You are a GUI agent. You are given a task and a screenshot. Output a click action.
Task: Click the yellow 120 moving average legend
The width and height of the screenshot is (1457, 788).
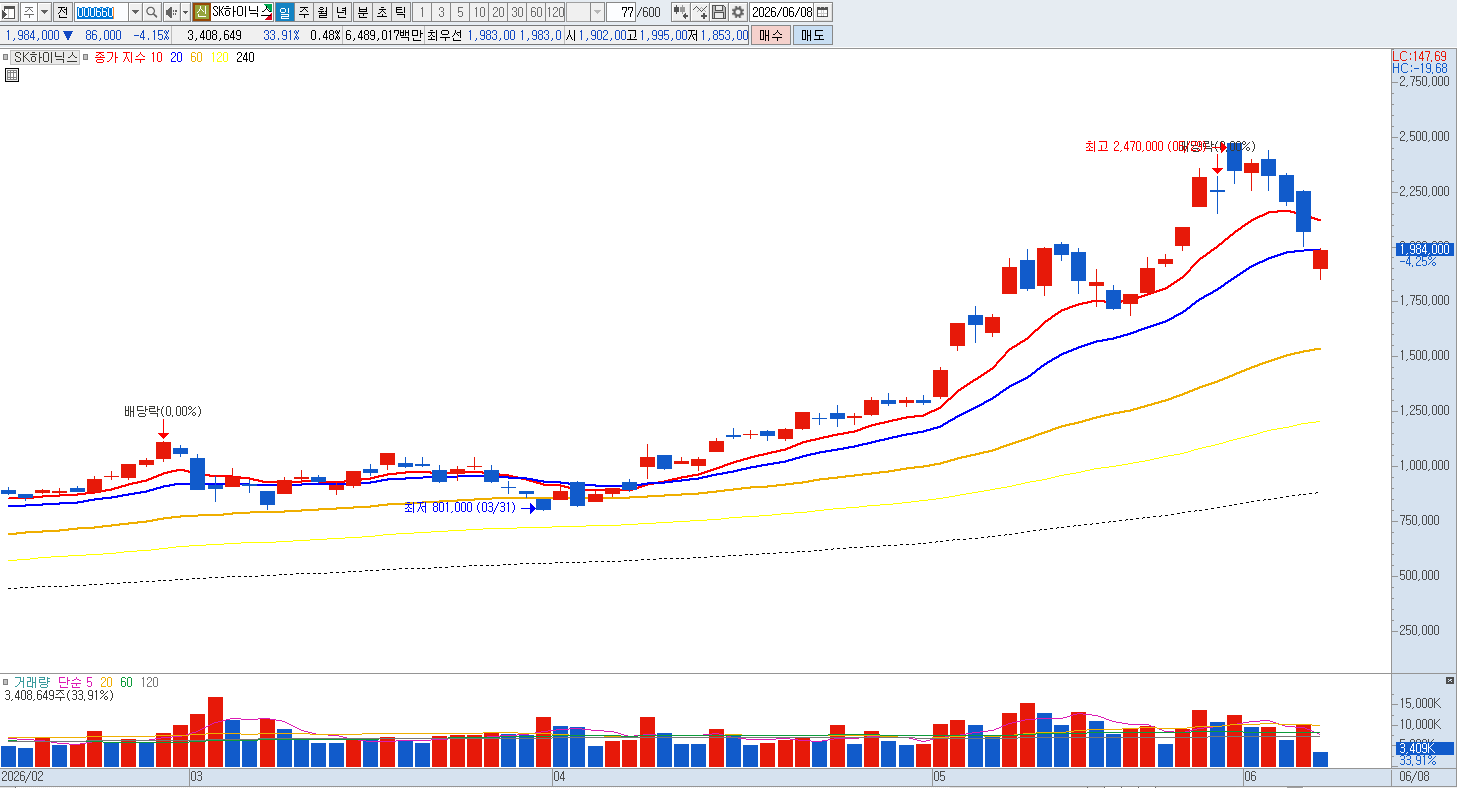(219, 57)
